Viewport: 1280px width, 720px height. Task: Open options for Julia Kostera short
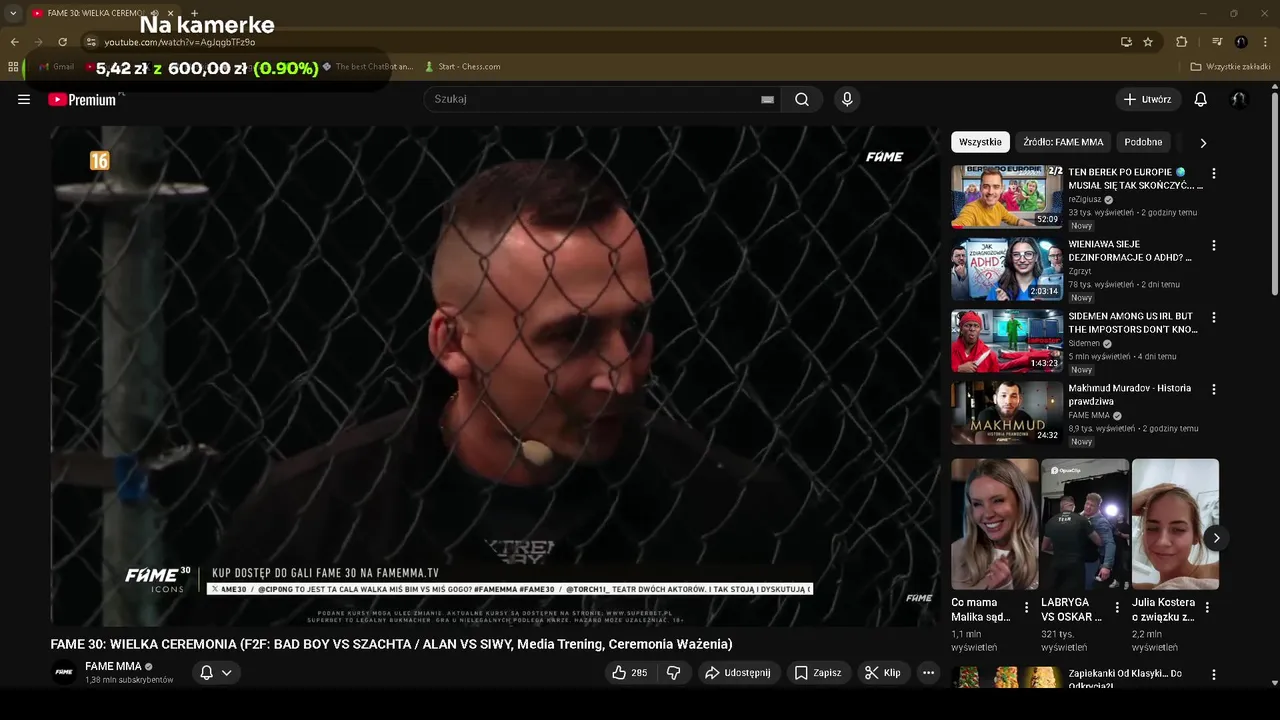(1207, 607)
